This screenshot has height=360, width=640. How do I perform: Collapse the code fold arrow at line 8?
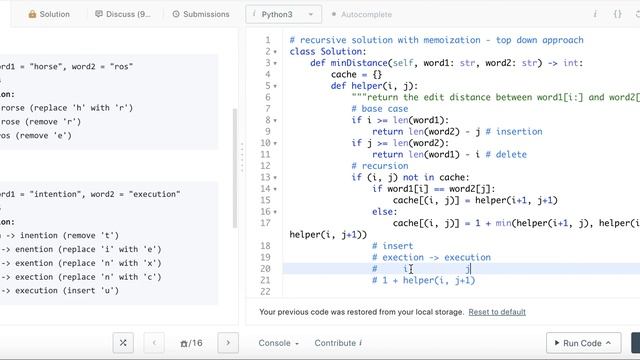pos(275,120)
